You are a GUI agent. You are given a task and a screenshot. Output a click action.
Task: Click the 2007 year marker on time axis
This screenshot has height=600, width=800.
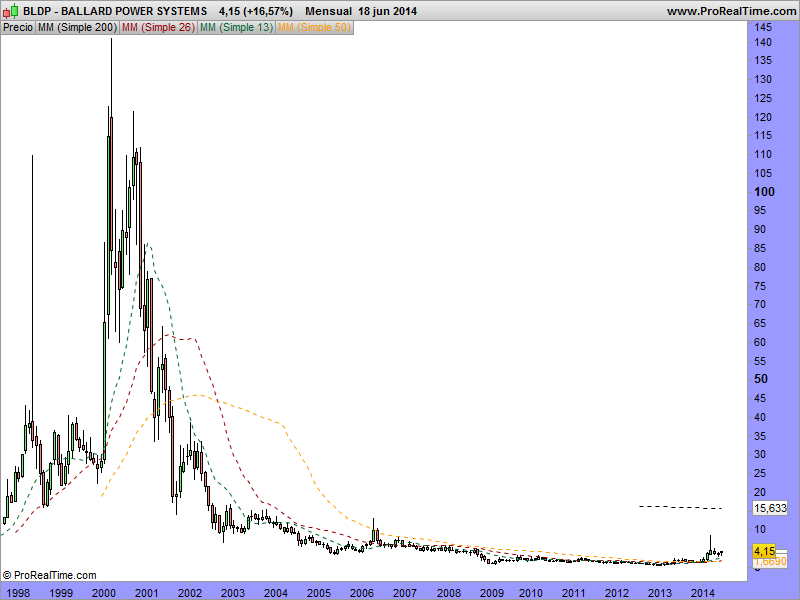click(404, 592)
